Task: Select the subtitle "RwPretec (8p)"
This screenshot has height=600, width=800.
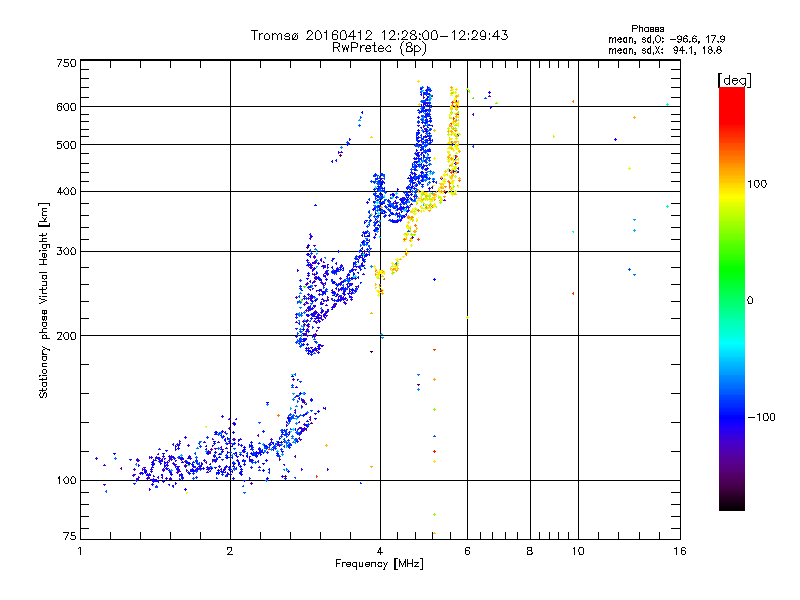Action: [379, 48]
